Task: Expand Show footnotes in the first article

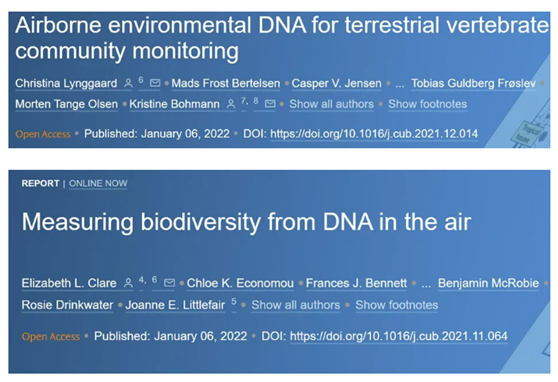Action: pos(427,104)
